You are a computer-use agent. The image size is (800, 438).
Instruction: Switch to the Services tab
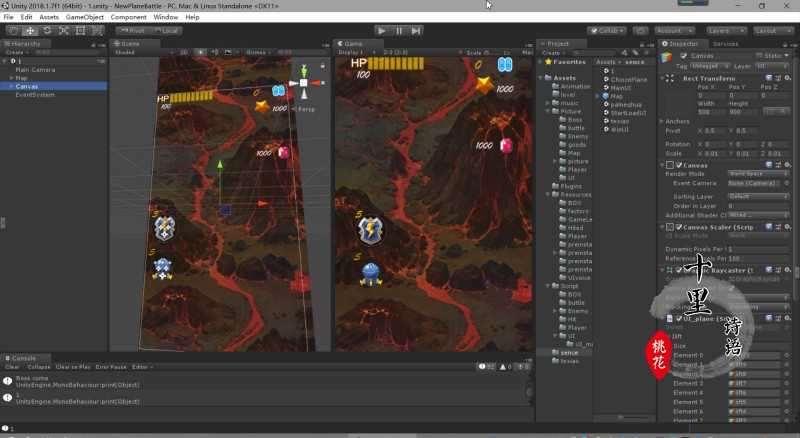pyautogui.click(x=726, y=44)
